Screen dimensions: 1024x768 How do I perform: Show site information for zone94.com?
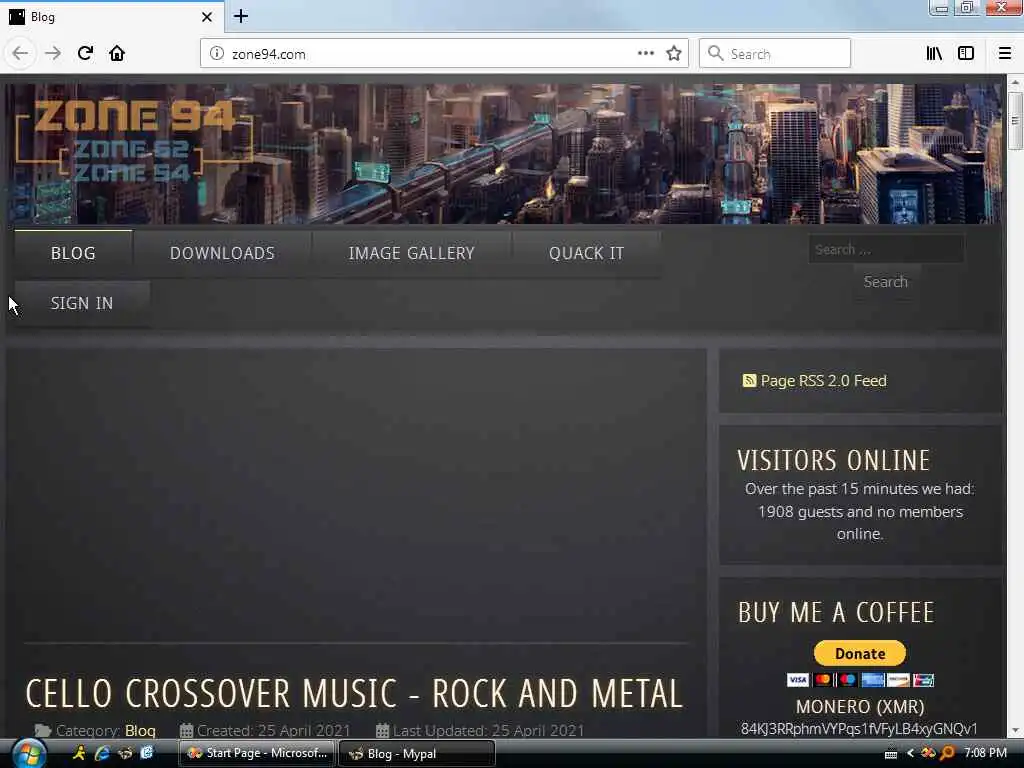click(217, 54)
